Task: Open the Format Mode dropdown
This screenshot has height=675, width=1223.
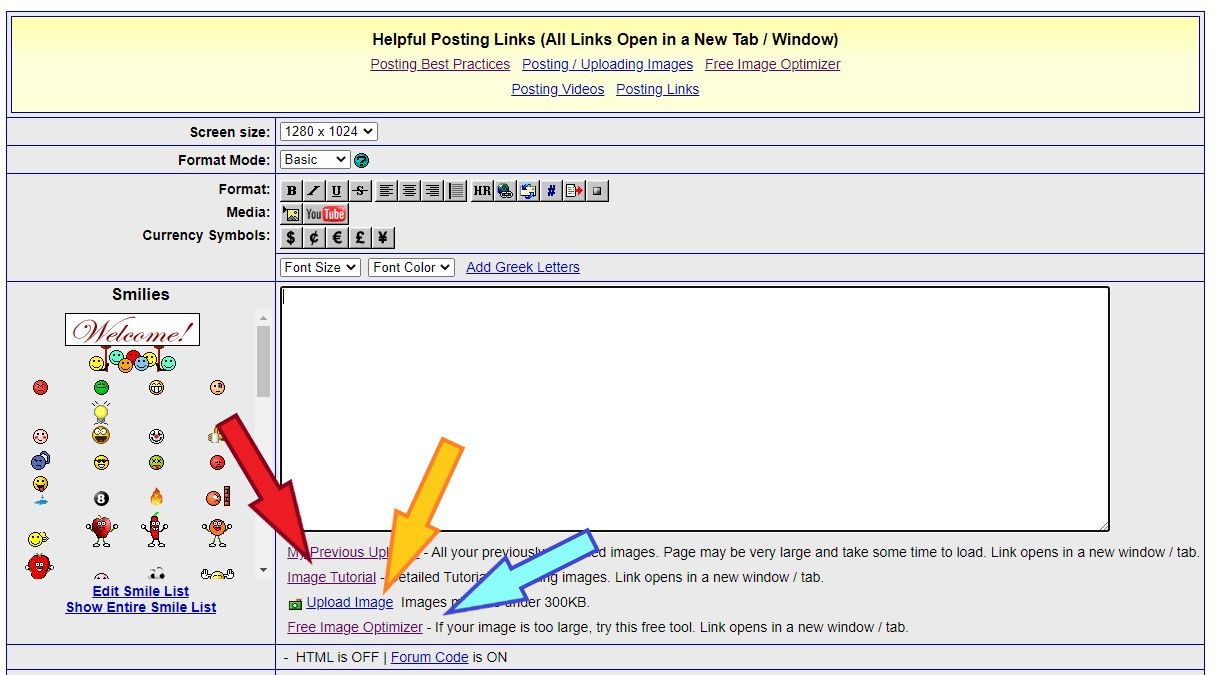Action: click(x=315, y=160)
